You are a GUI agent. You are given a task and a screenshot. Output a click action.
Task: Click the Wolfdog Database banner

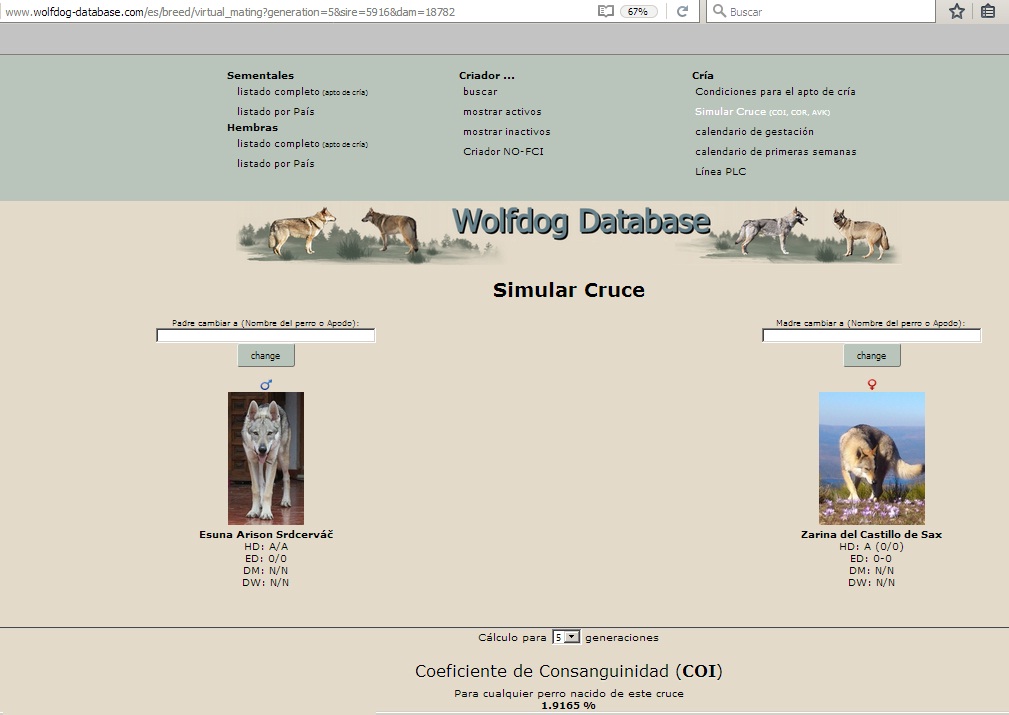pyautogui.click(x=569, y=234)
